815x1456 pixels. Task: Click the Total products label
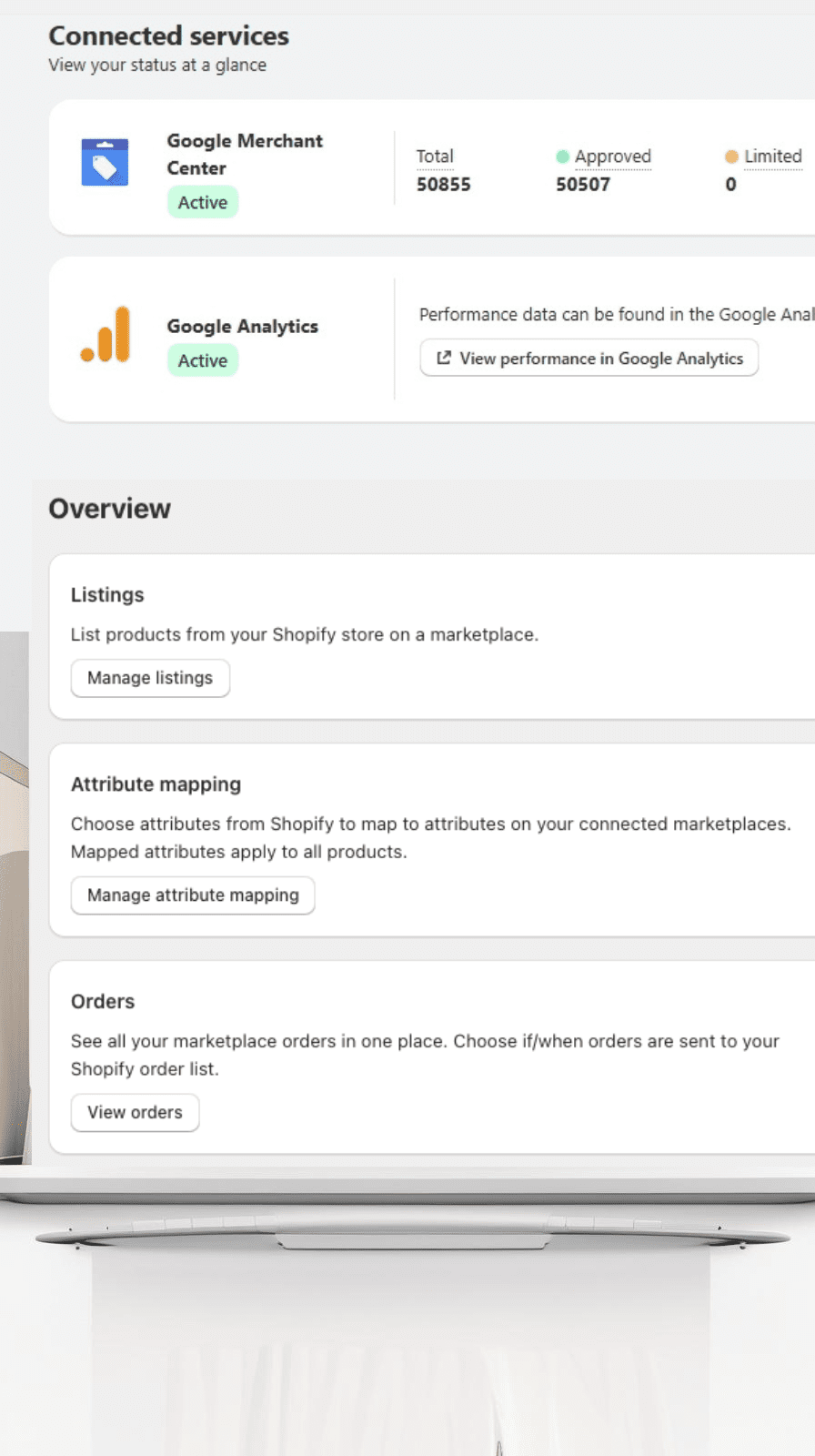[435, 157]
